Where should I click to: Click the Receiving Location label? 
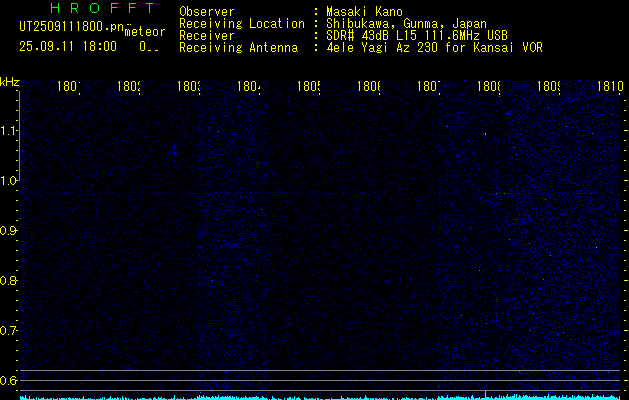(242, 24)
